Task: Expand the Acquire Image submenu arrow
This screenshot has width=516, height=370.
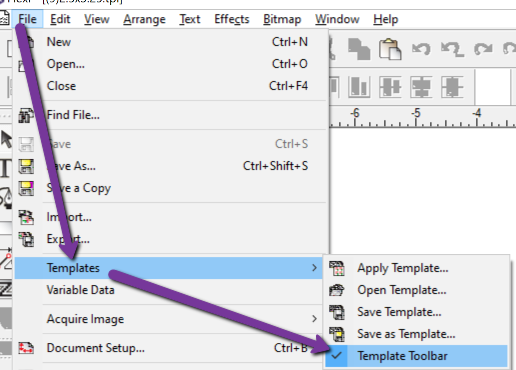Action: (314, 319)
